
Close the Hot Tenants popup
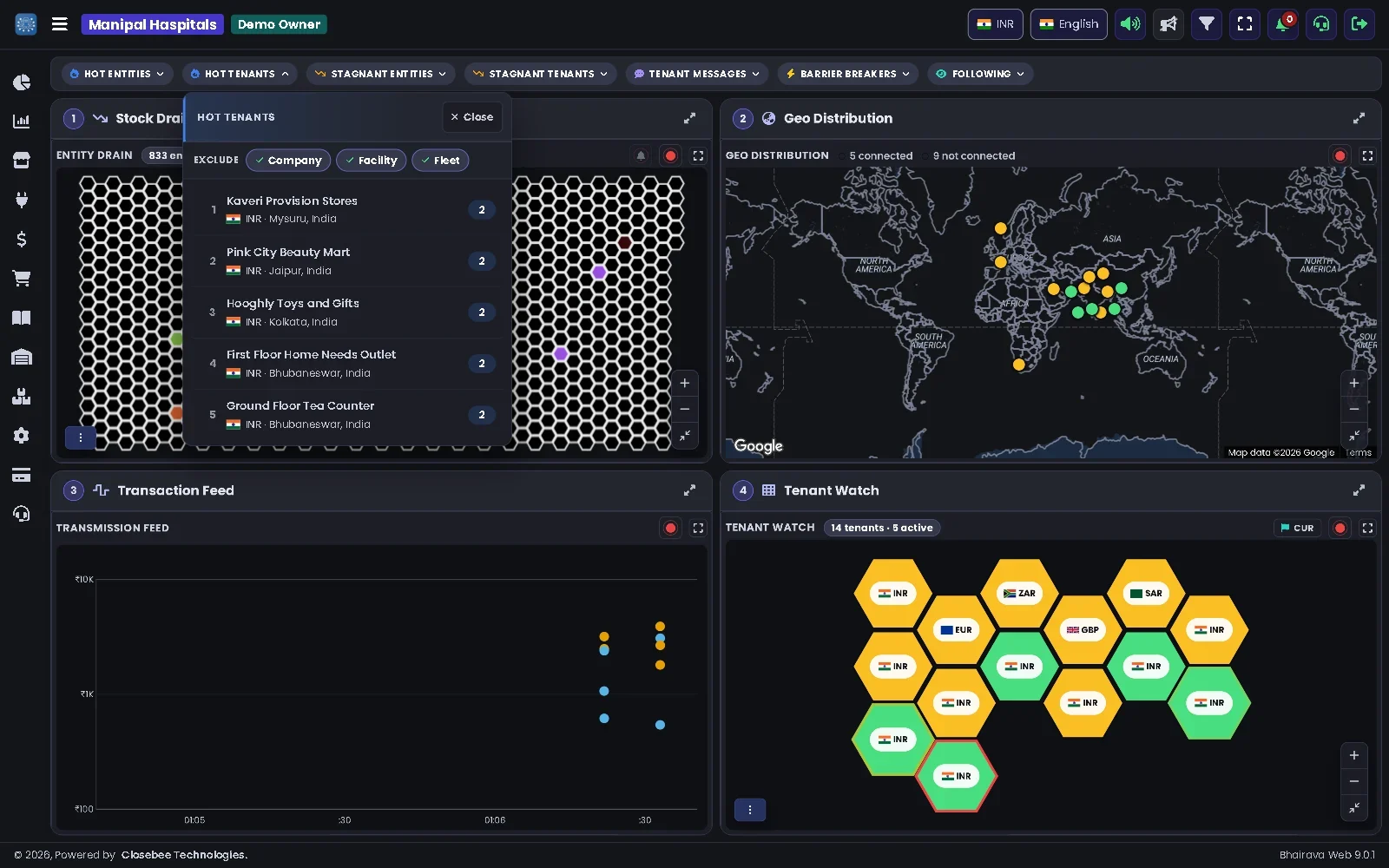472,117
